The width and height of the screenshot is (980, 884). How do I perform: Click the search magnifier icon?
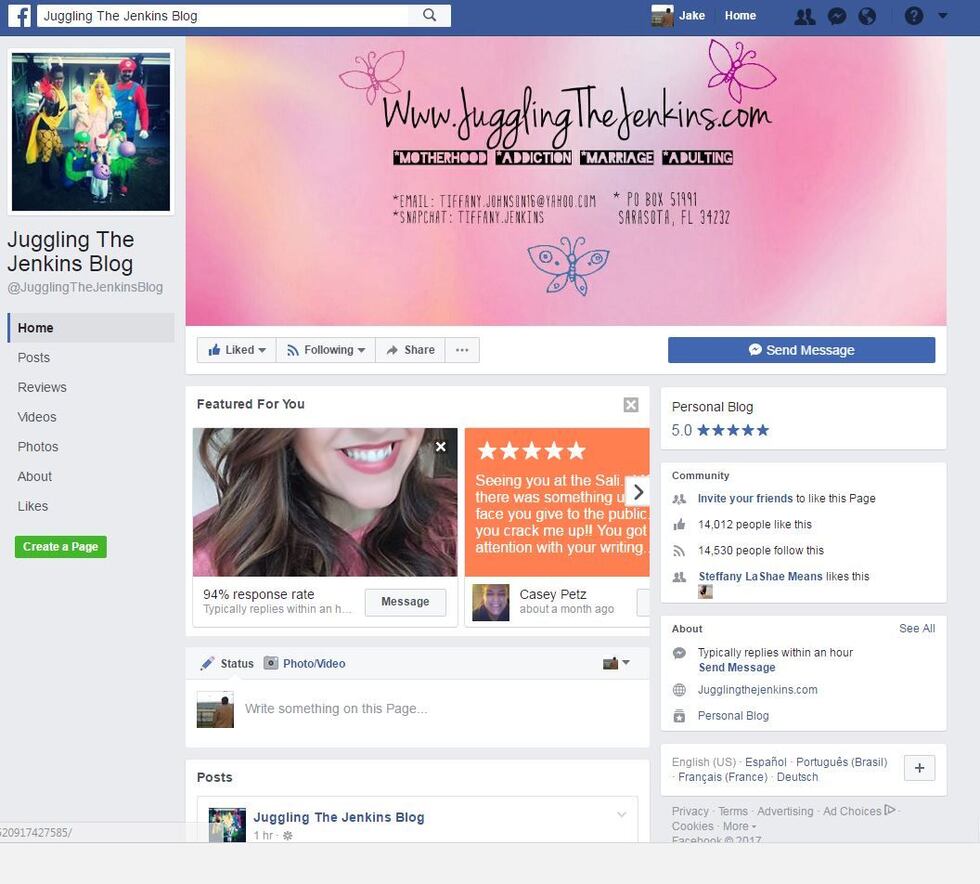coord(429,16)
